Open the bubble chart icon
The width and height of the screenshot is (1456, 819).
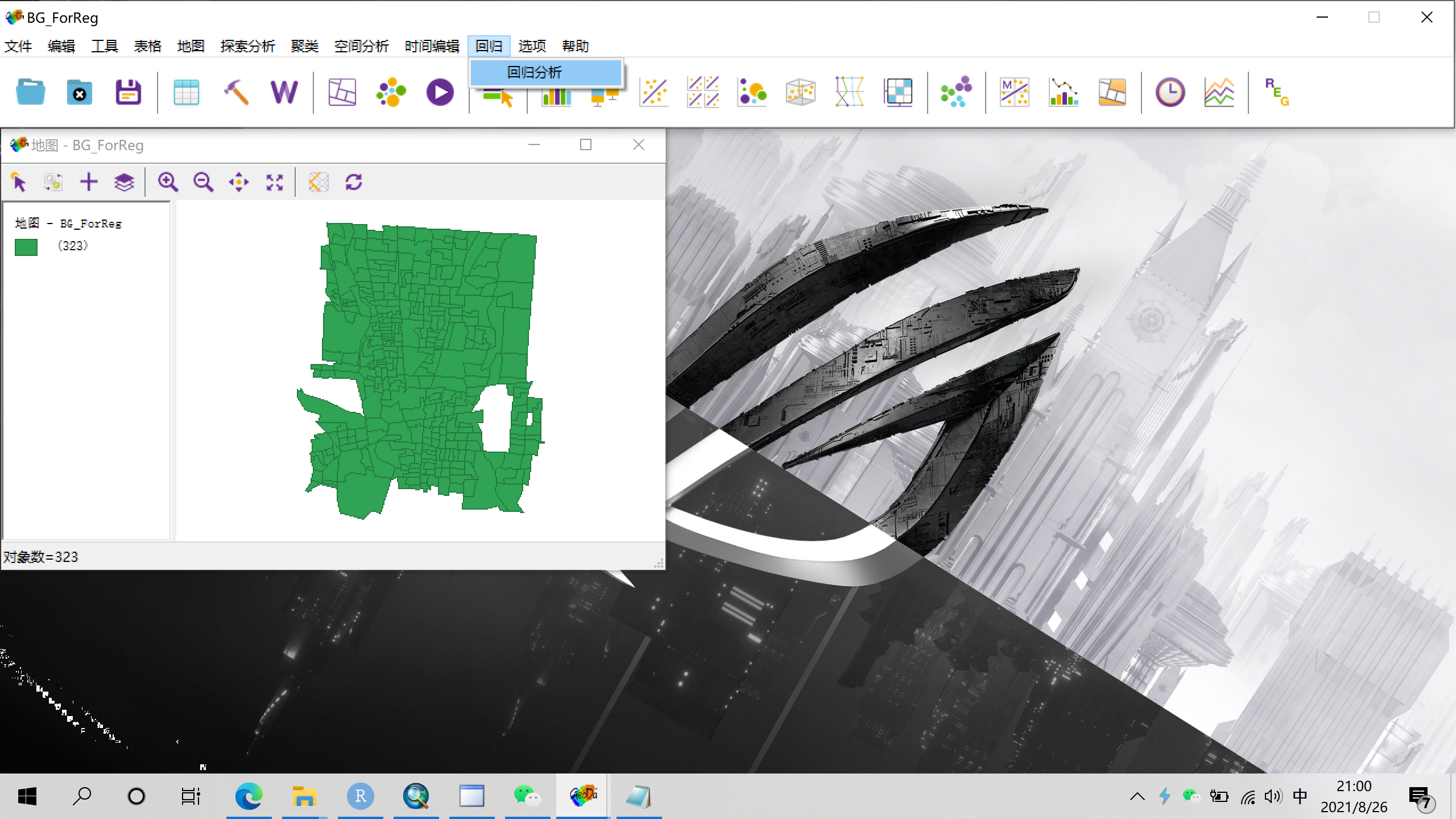point(752,92)
